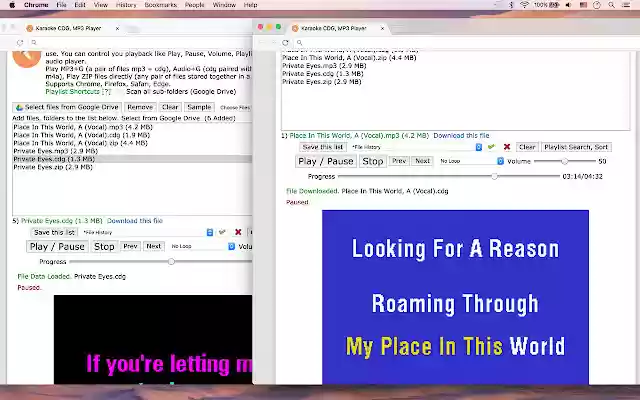The image size is (640, 400).
Task: Click search icon in right window address bar
Action: (x=299, y=42)
